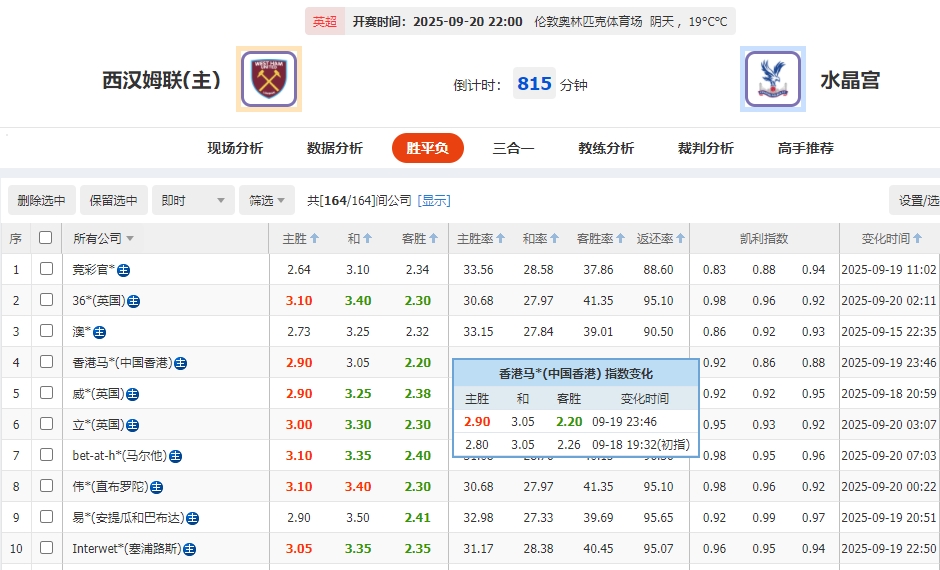Switch to the 数据分析 tab
Screen dimensions: 940x570
coord(335,148)
